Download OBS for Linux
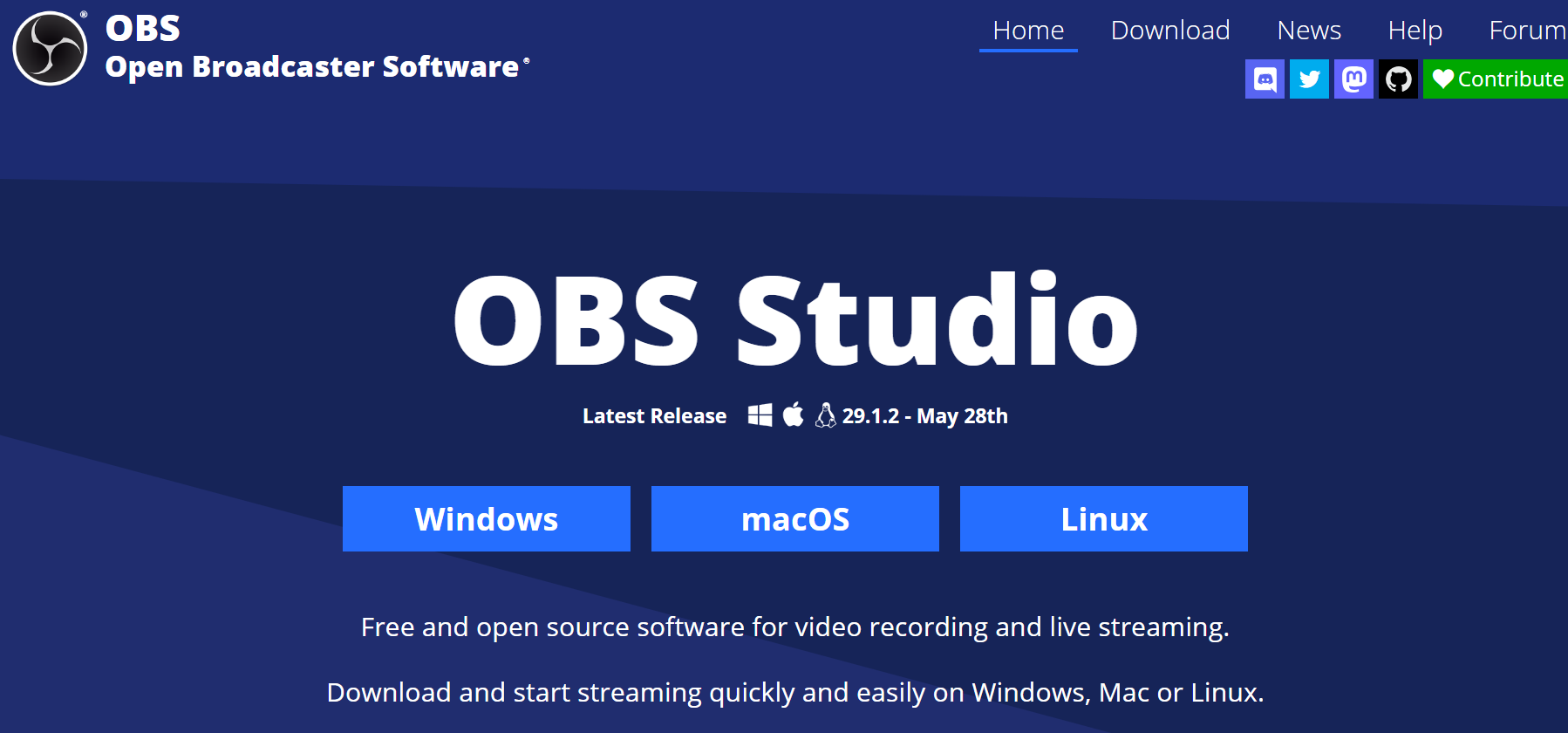Image resolution: width=1568 pixels, height=733 pixels. (x=1104, y=518)
